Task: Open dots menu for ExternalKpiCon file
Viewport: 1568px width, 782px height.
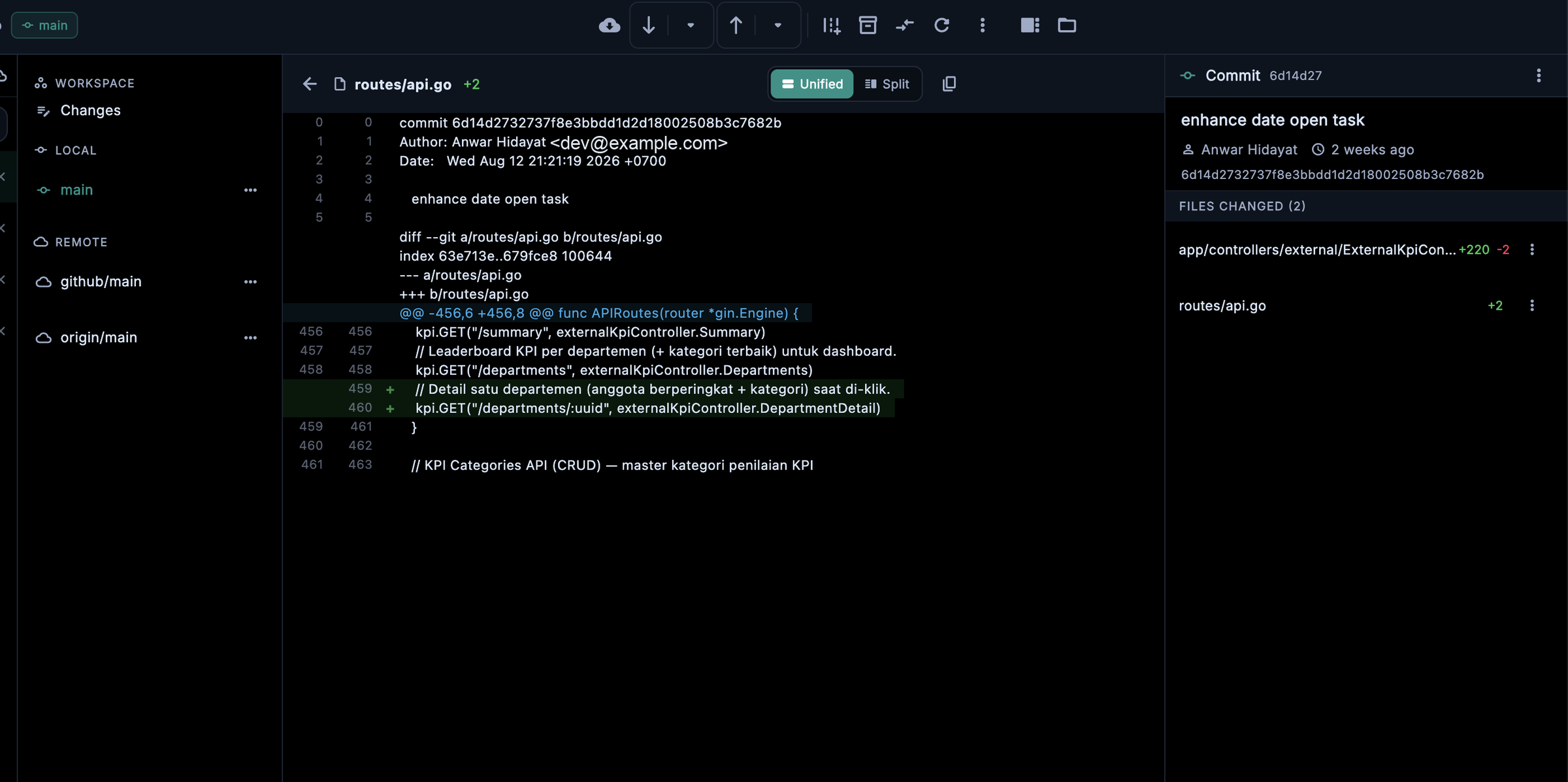Action: click(1532, 250)
